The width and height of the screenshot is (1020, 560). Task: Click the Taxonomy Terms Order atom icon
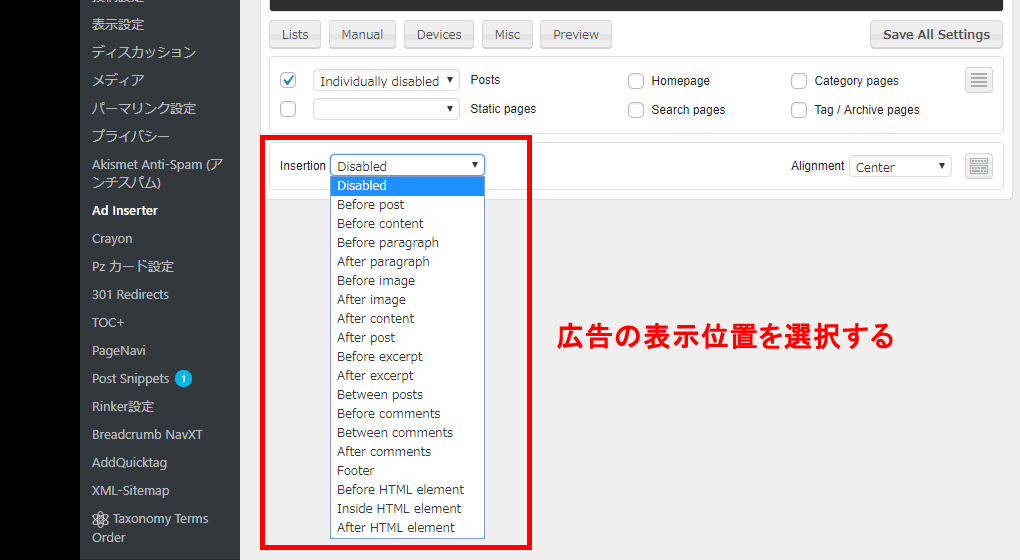(100, 519)
